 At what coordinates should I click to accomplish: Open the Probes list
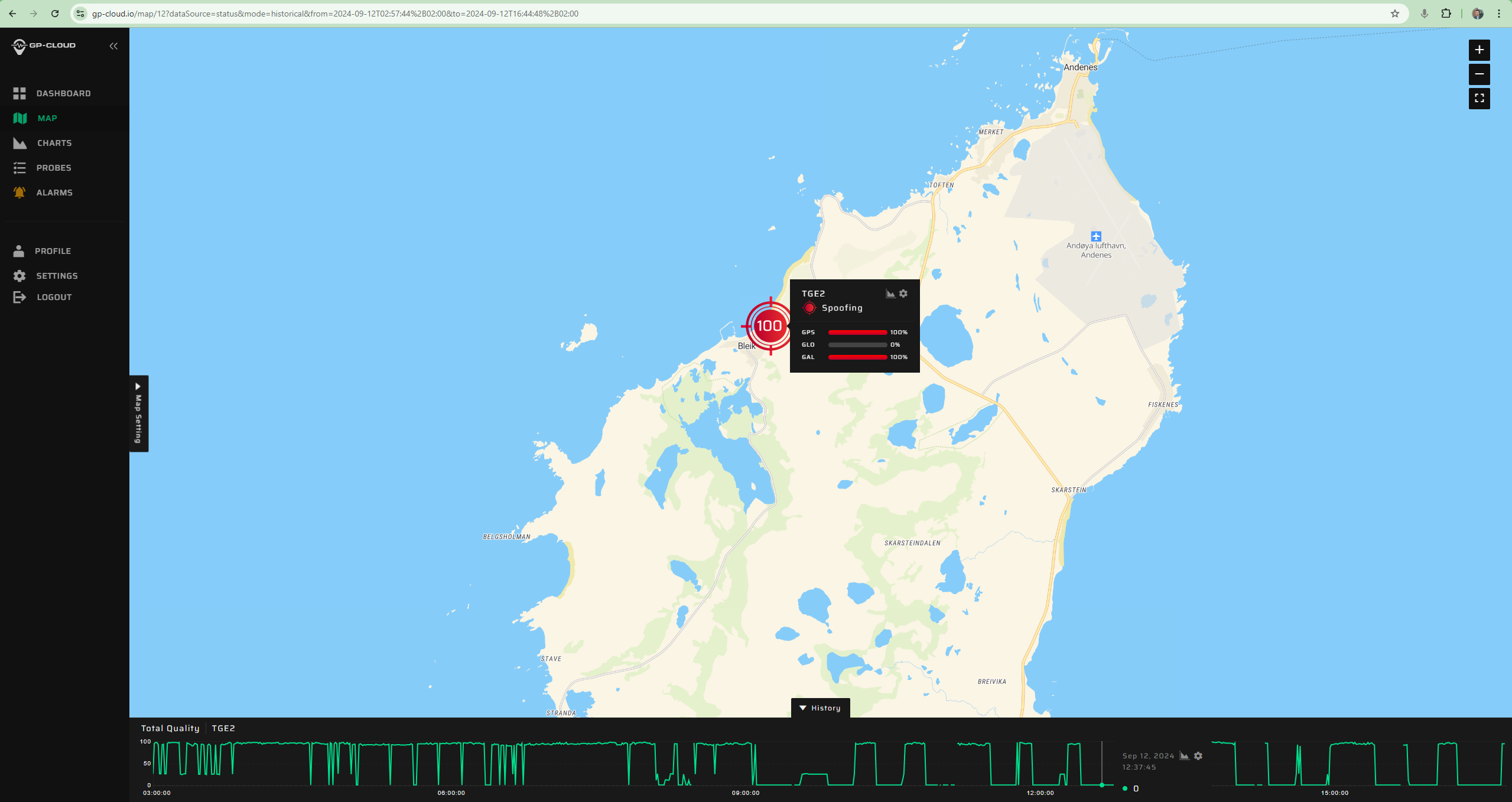[54, 168]
